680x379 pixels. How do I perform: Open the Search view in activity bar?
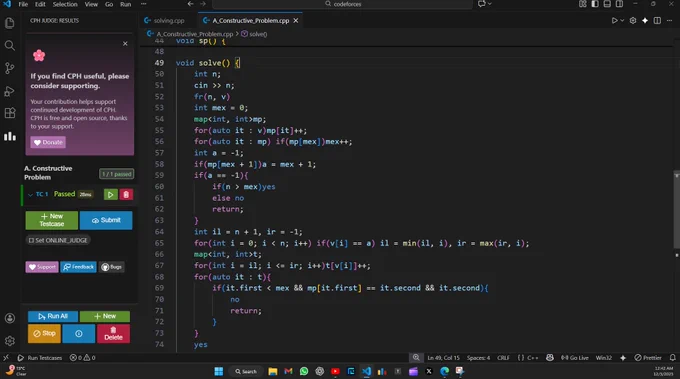tap(10, 46)
